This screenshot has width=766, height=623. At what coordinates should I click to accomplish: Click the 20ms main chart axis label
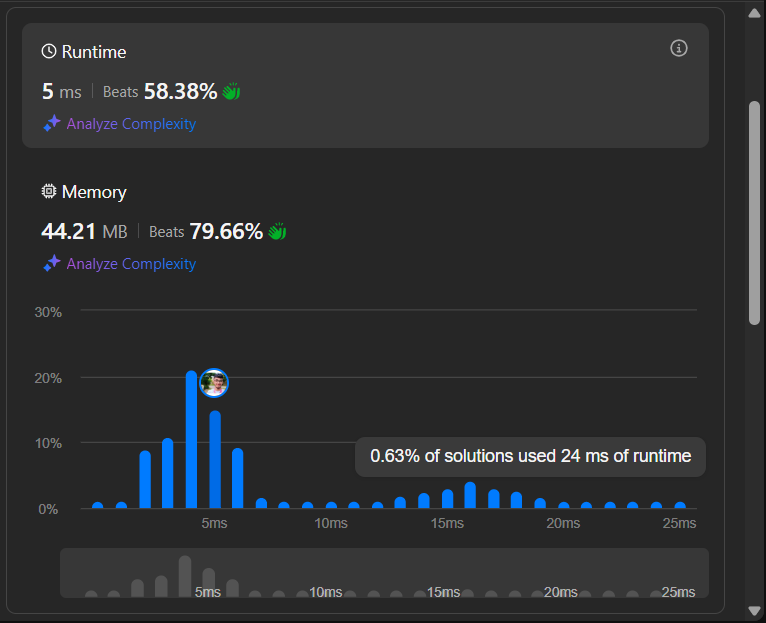pos(563,523)
